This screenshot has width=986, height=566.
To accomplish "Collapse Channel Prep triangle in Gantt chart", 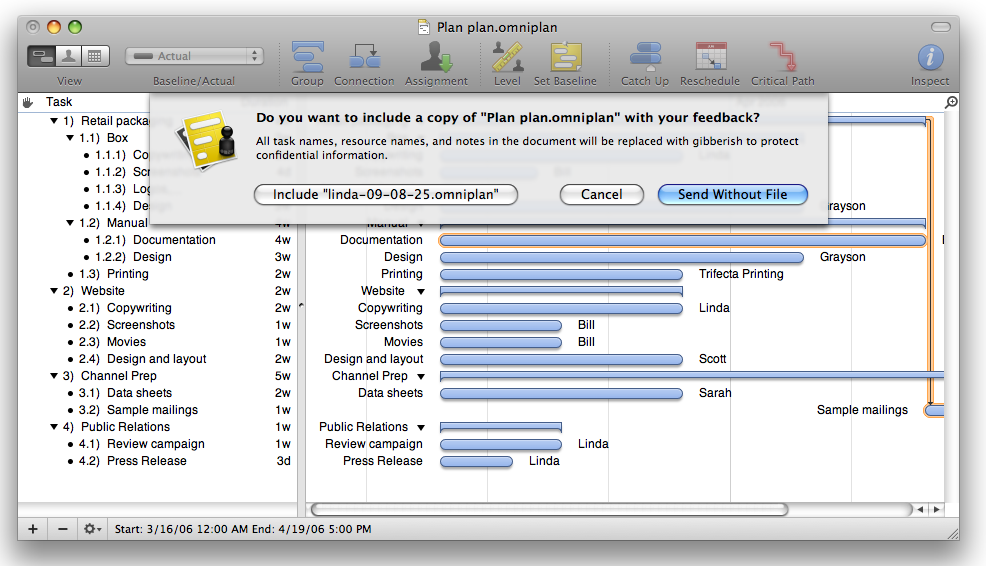I will click(x=421, y=376).
